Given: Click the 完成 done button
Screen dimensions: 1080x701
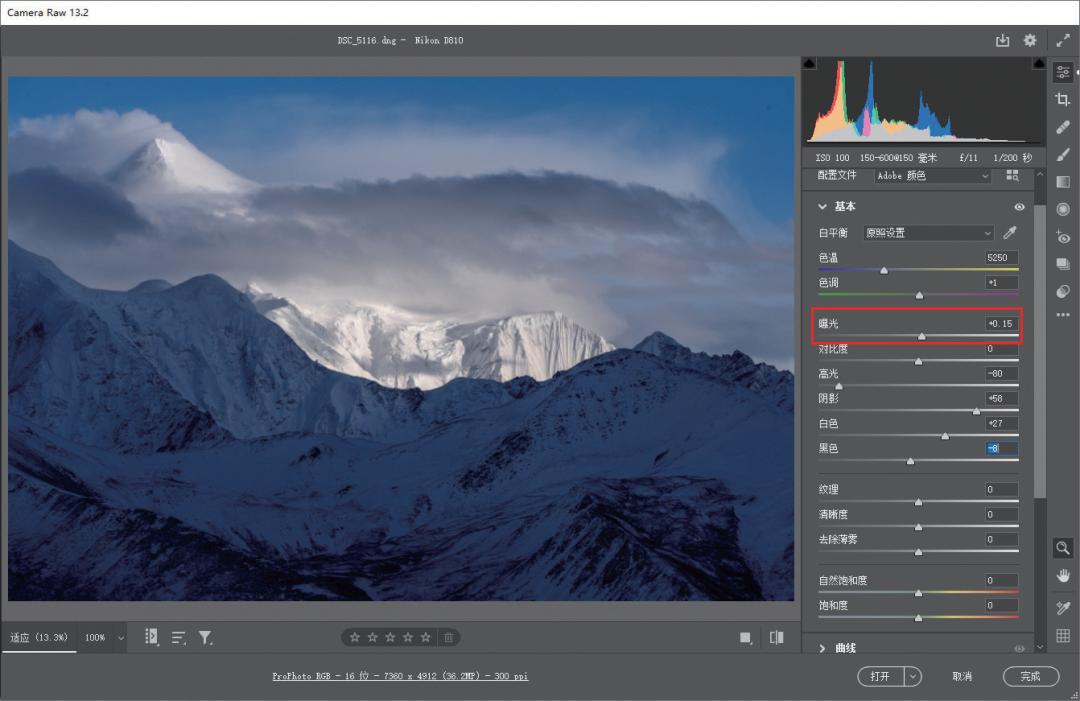Looking at the screenshot, I should coord(1030,676).
